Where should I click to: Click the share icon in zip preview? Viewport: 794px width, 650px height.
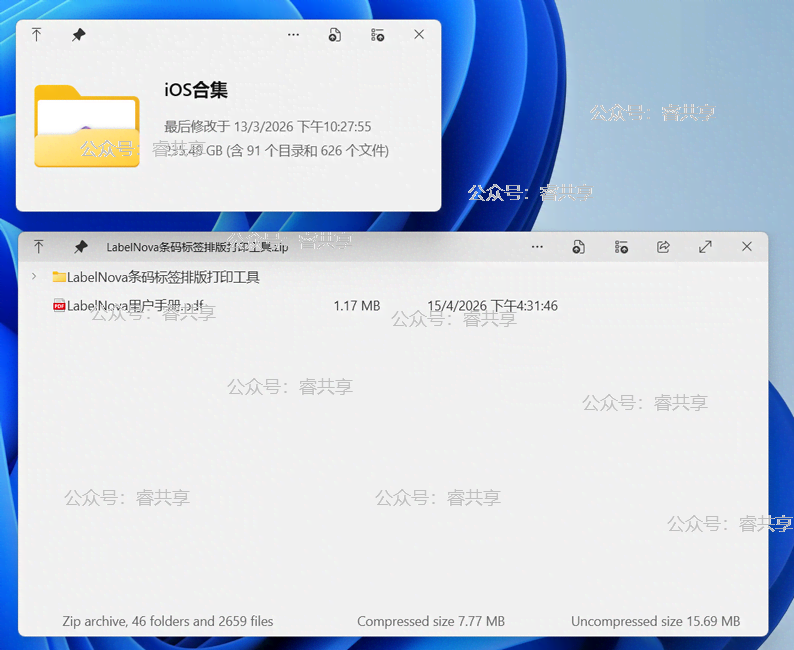pyautogui.click(x=663, y=247)
